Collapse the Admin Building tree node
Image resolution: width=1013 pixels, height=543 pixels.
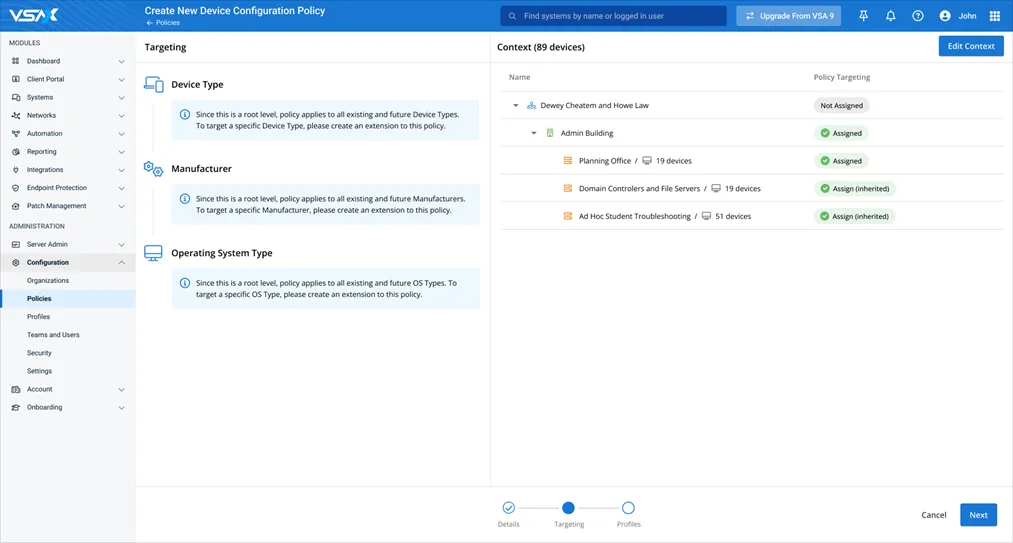534,133
